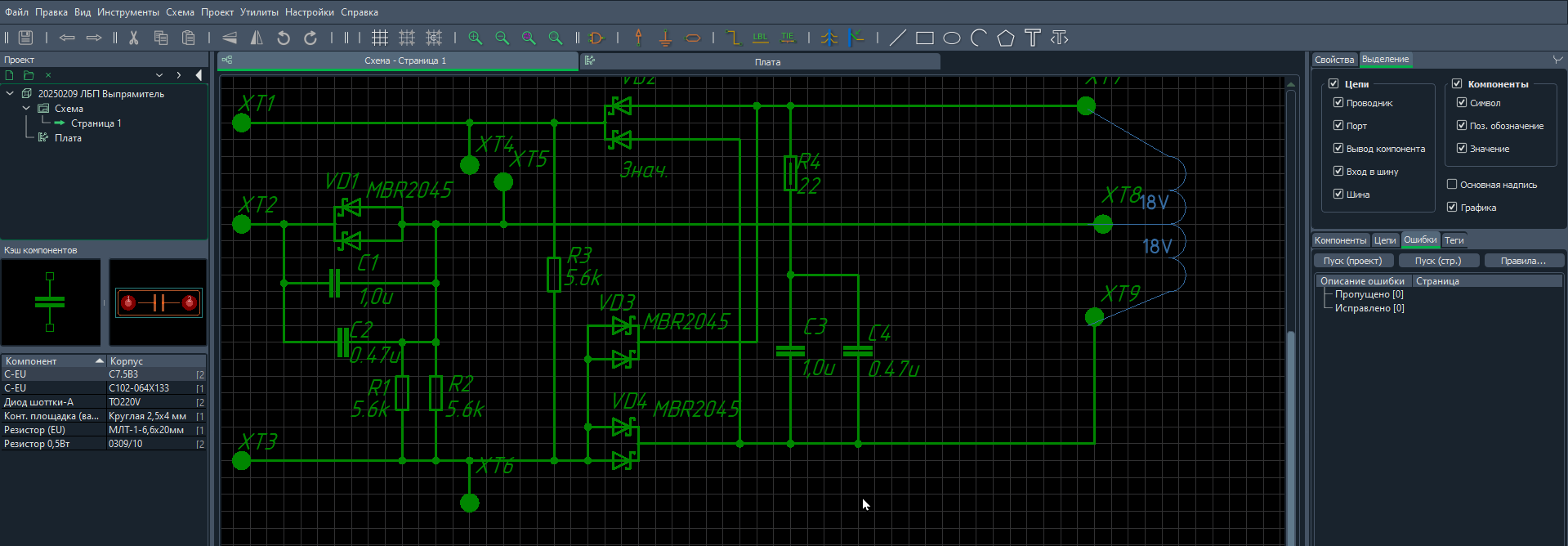Select the rectangle drawing tool
Screen dimensions: 1568x546
[x=925, y=38]
